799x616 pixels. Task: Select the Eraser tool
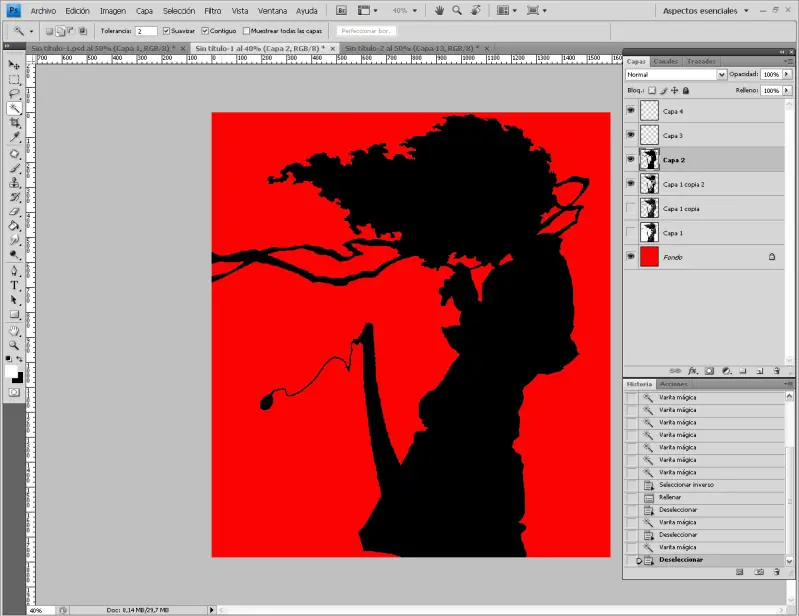pyautogui.click(x=14, y=211)
